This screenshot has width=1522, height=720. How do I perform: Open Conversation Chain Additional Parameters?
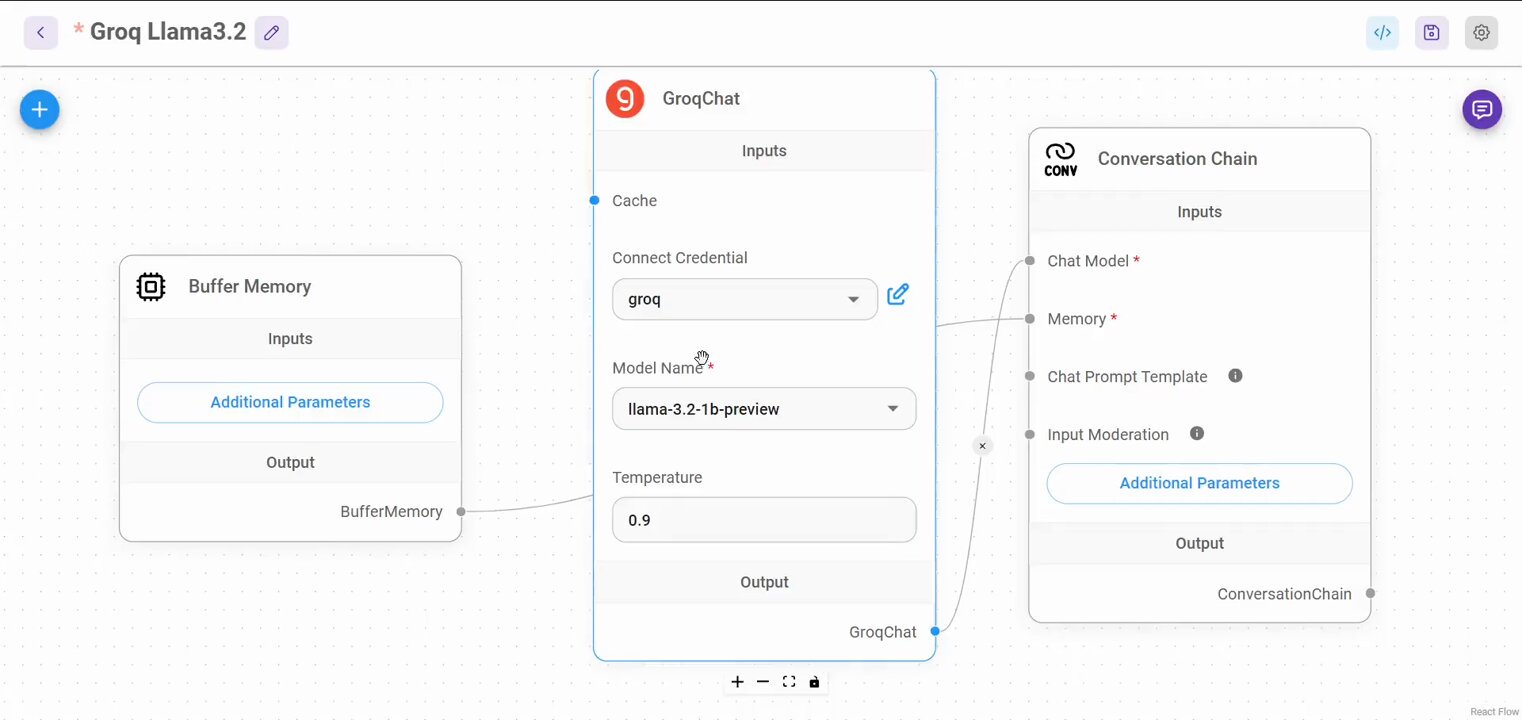1199,483
